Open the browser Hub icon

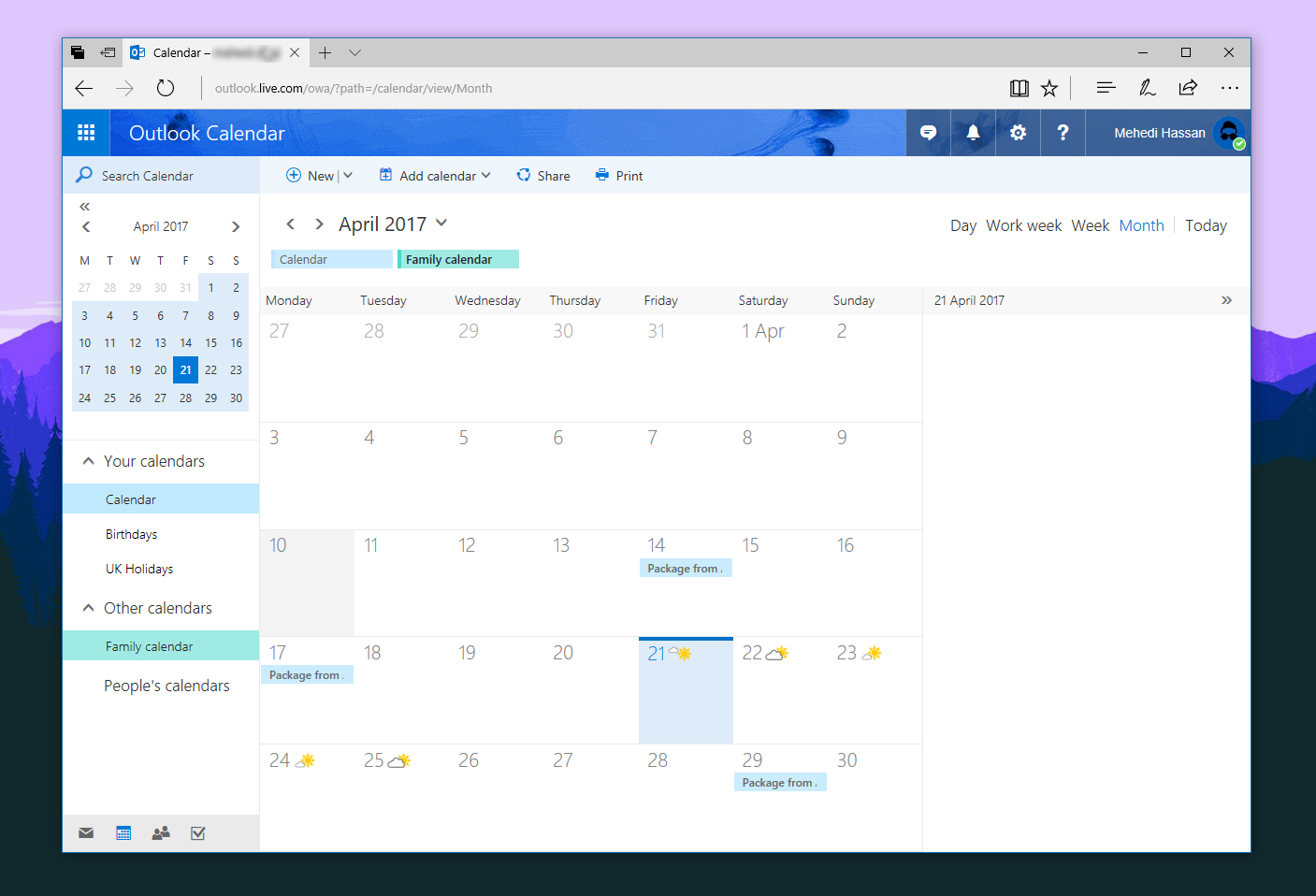(1106, 88)
